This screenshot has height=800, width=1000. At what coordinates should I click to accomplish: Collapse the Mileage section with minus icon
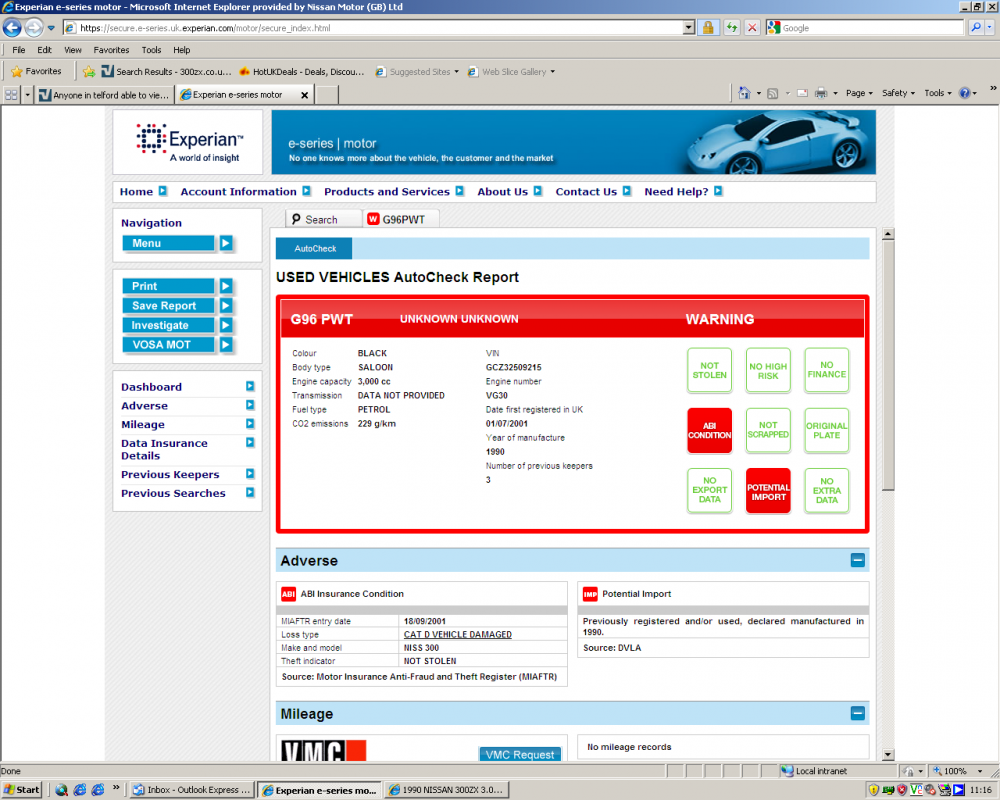tap(857, 714)
